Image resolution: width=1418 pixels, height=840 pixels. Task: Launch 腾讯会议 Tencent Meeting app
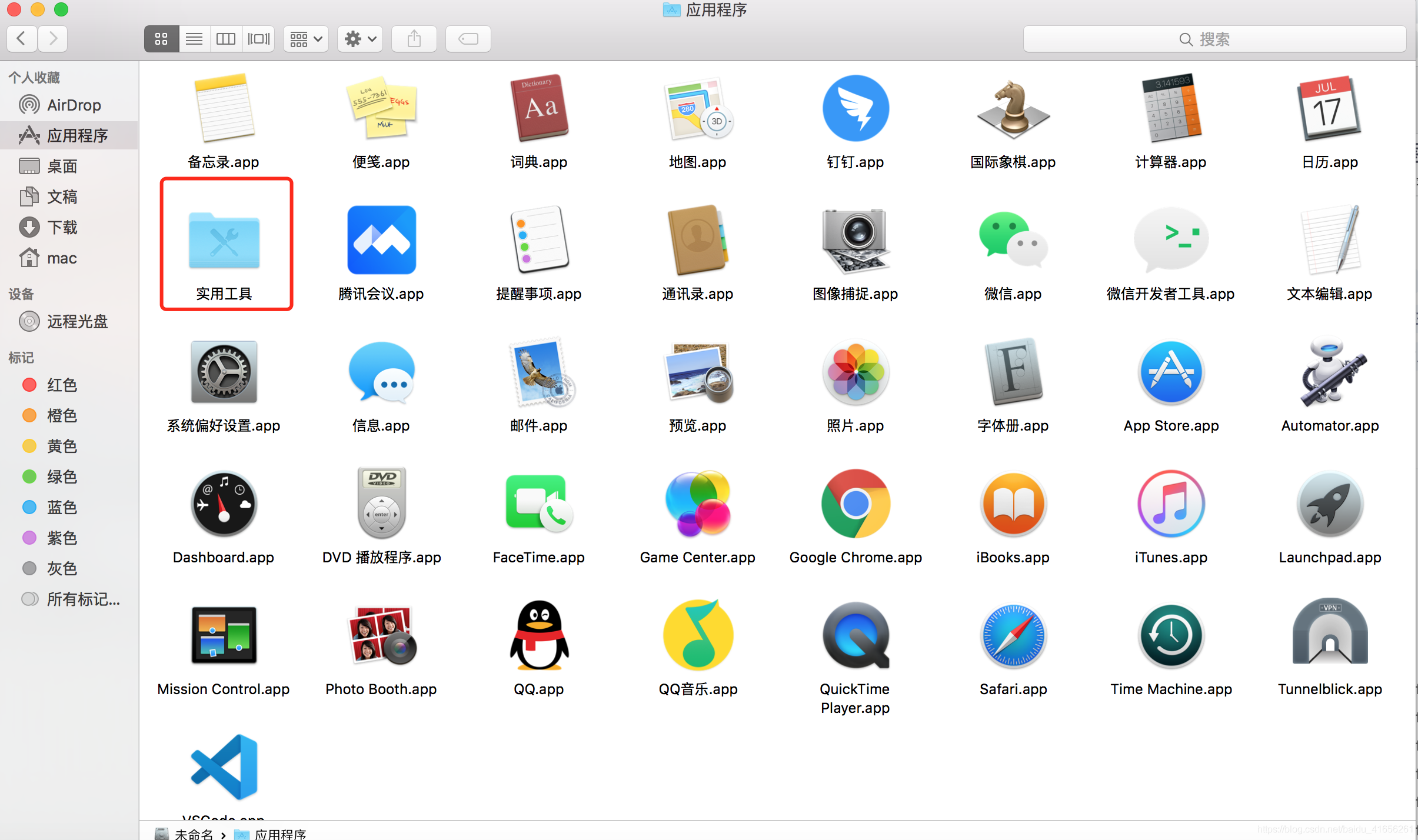381,240
